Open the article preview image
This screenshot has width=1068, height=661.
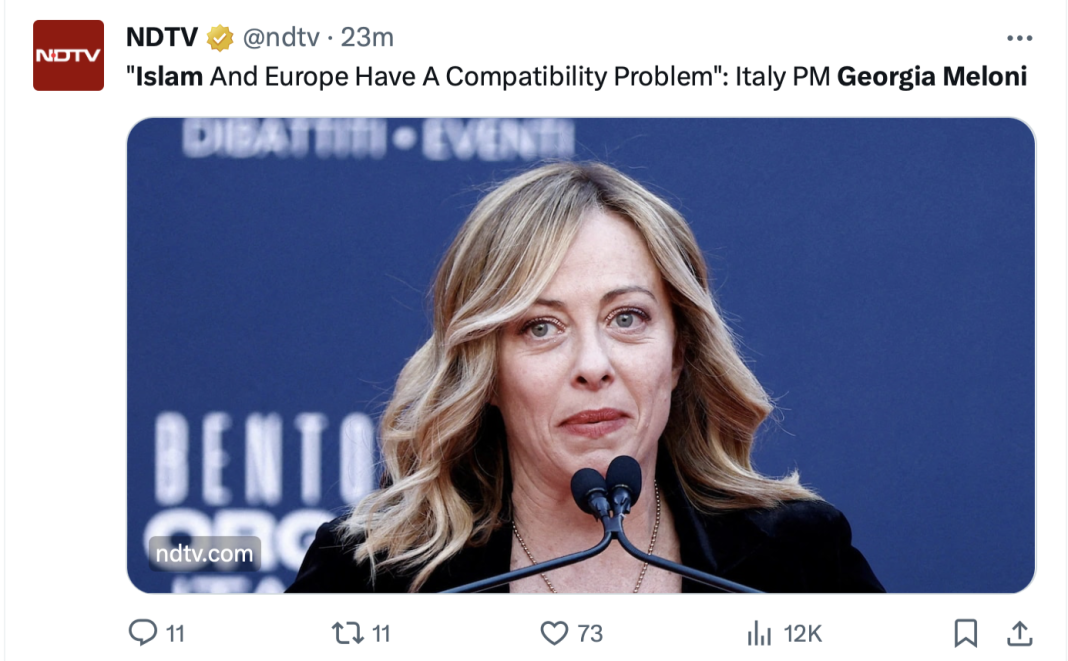580,355
